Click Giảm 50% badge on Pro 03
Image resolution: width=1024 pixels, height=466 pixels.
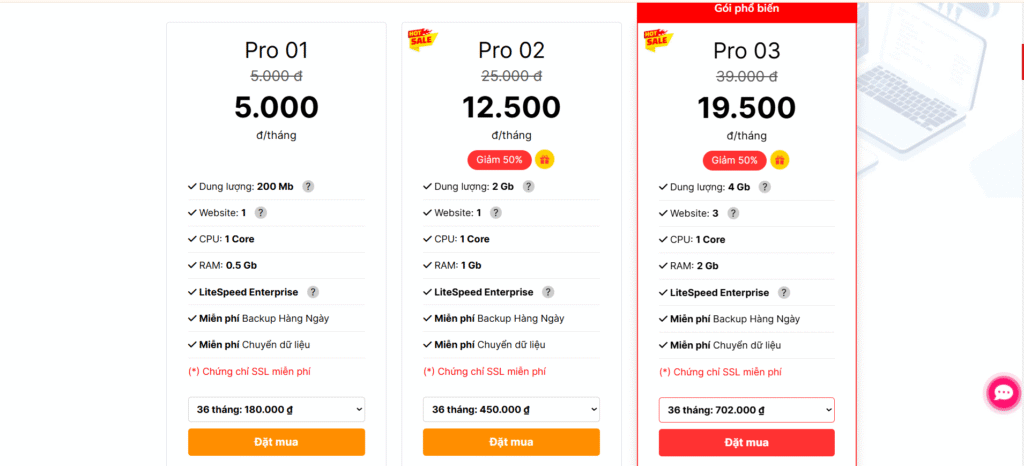(734, 160)
